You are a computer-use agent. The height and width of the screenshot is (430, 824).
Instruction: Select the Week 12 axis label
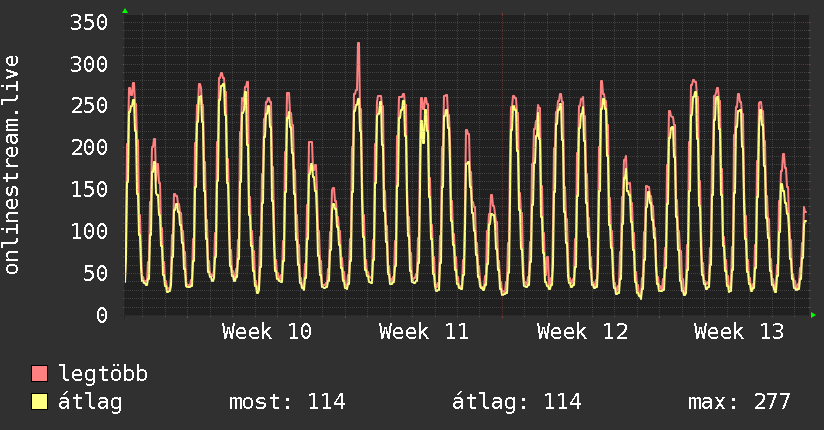pyautogui.click(x=581, y=331)
